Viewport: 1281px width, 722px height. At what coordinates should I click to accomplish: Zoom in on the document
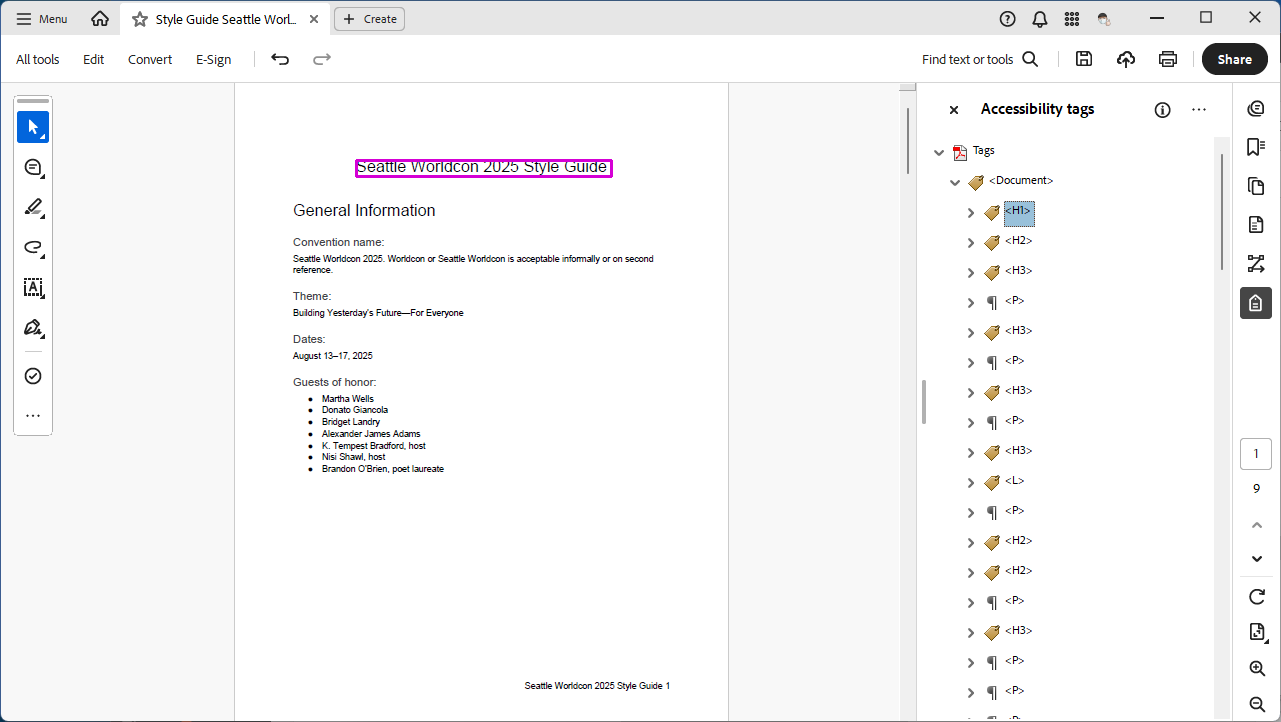point(1257,668)
